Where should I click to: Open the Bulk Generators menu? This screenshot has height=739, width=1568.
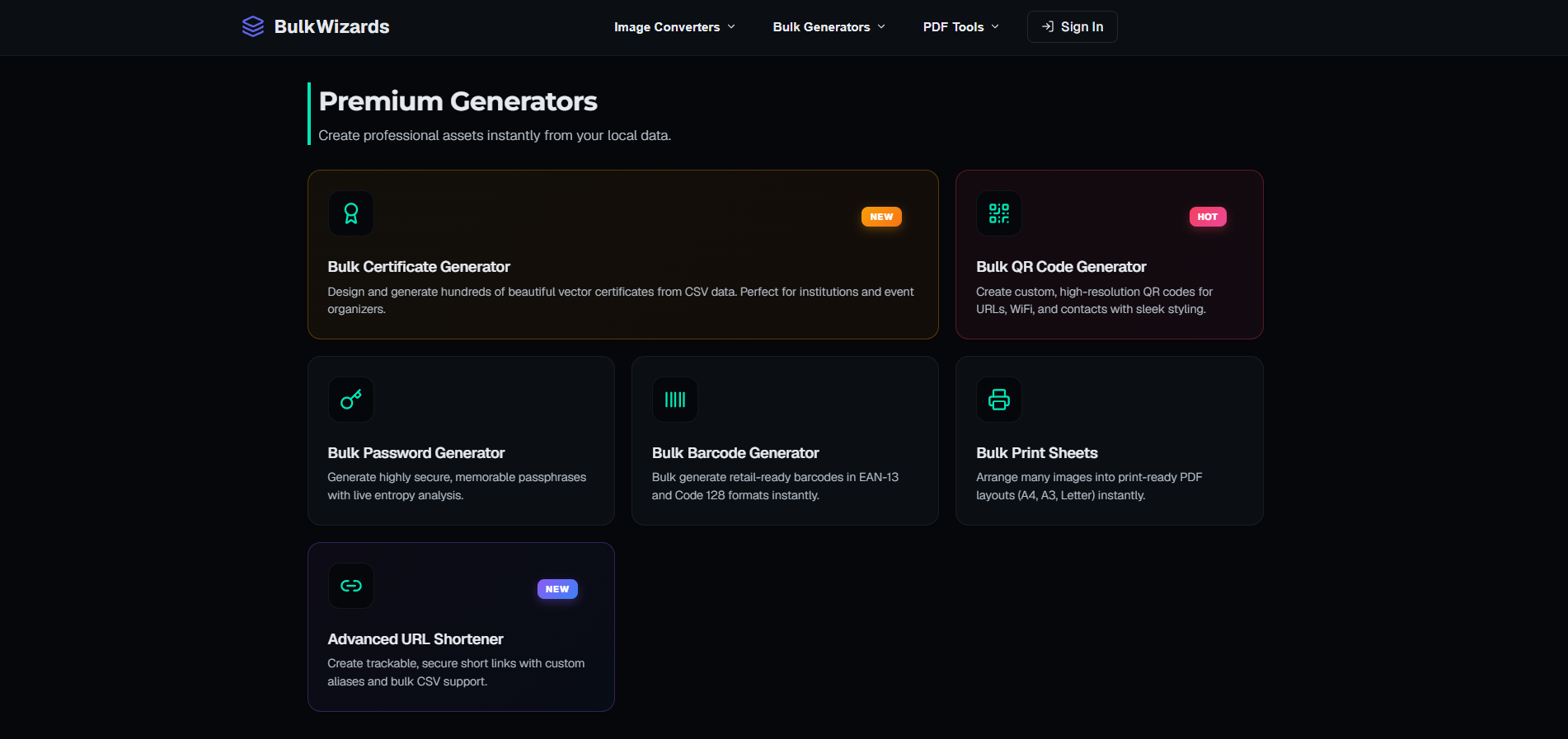(829, 26)
